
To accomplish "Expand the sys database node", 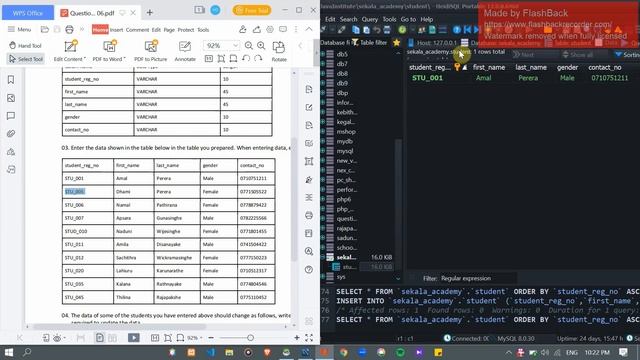I will click(323, 276).
